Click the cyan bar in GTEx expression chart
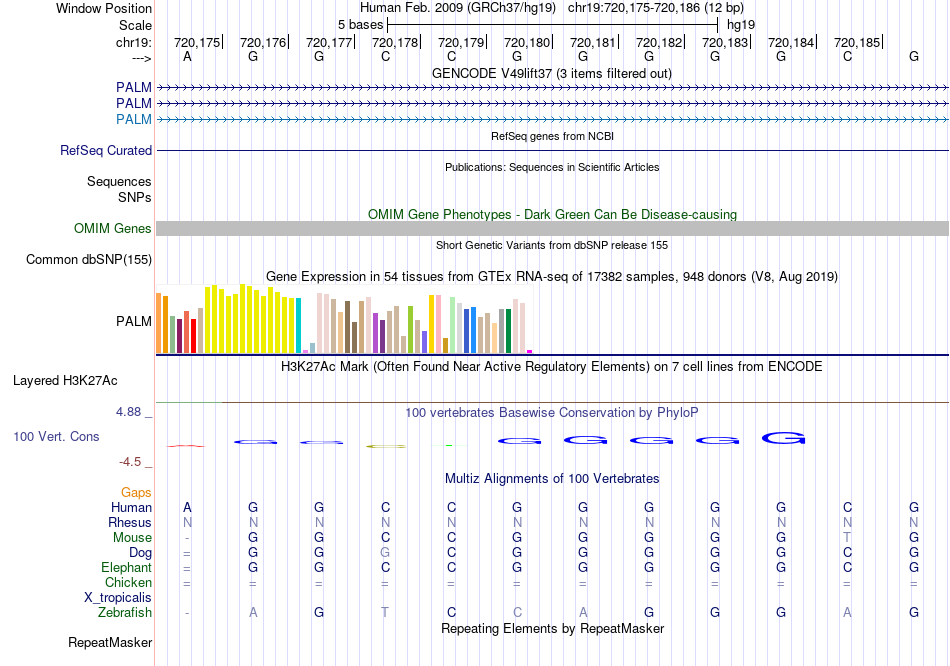The width and height of the screenshot is (950, 666). tap(298, 325)
